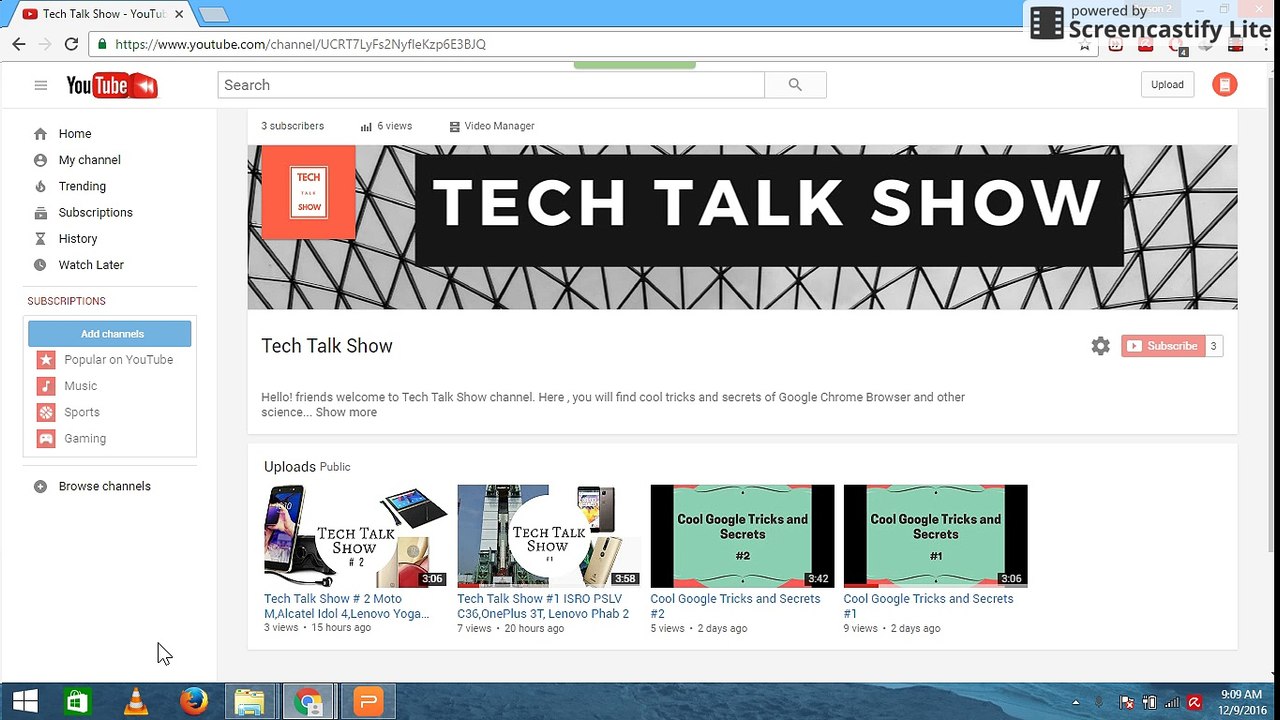Play Tech Talk Show #1 thumbnail
The width and height of the screenshot is (1280, 720).
[x=549, y=536]
